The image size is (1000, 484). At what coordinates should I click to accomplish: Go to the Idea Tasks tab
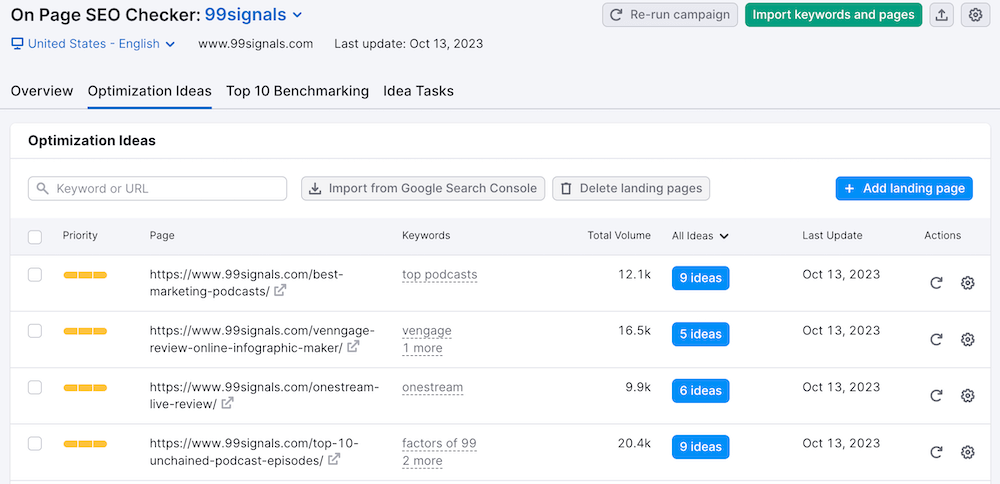coord(418,91)
